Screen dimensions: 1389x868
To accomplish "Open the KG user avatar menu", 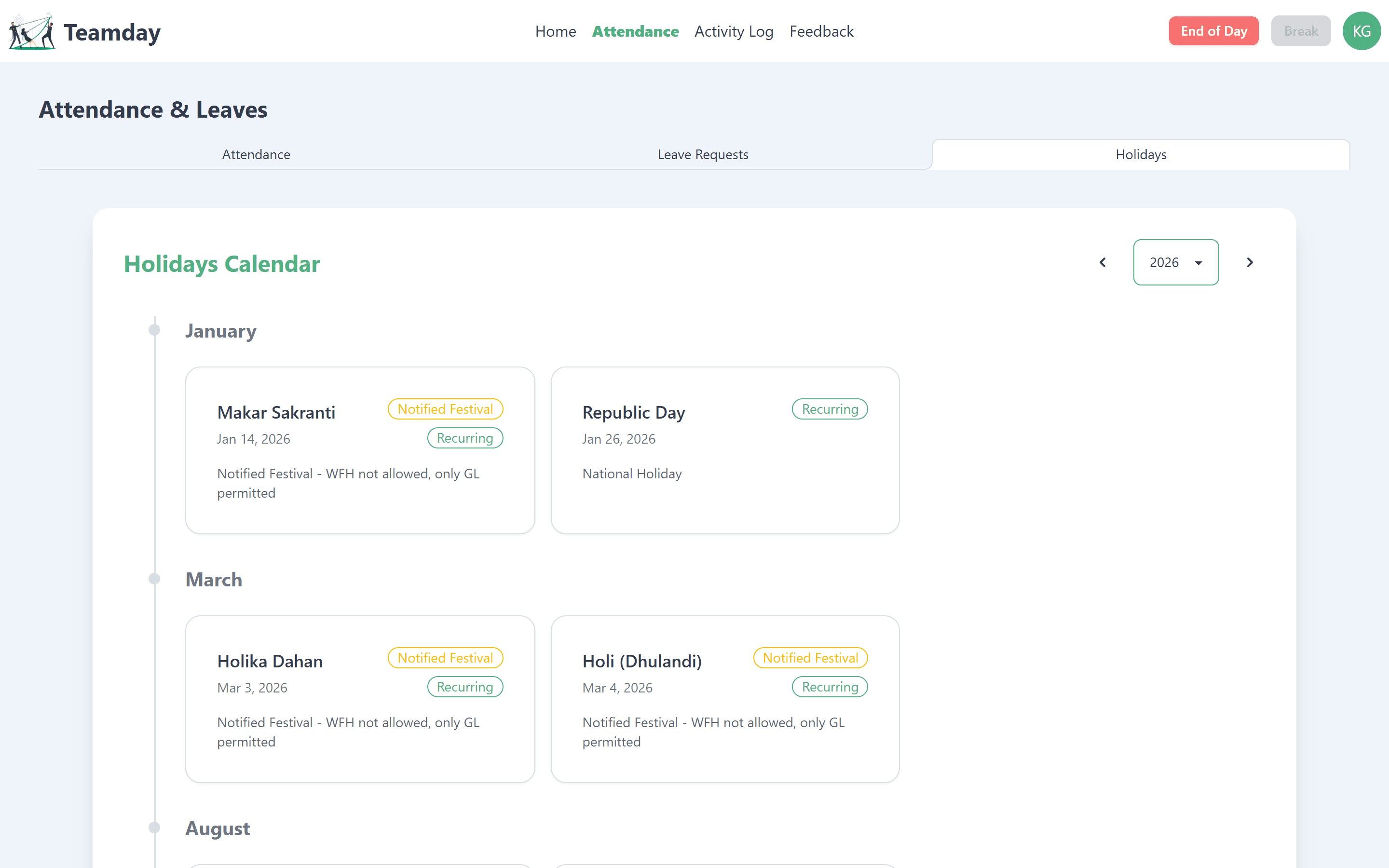I will coord(1362,31).
